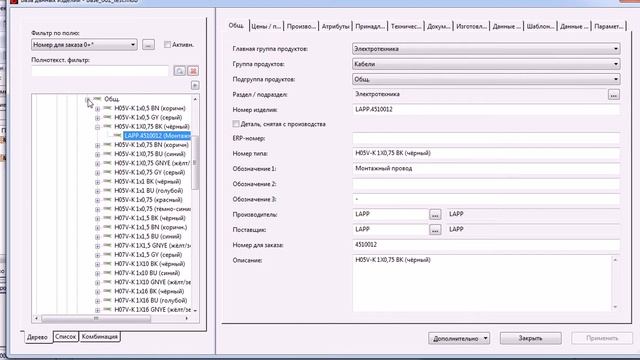Click the Применить button
The image size is (640, 360).
pos(602,338)
